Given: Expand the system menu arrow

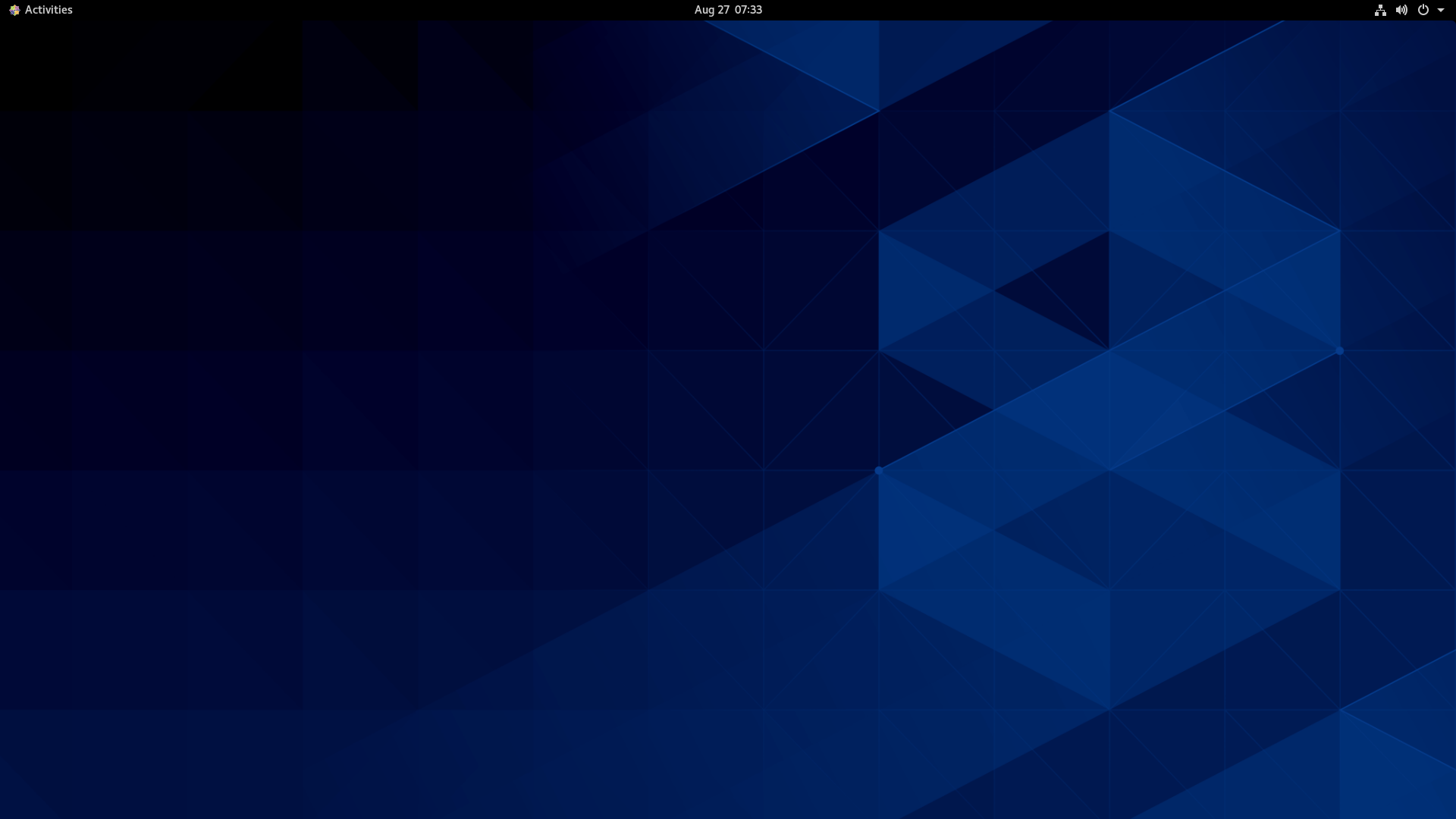Looking at the screenshot, I should pyautogui.click(x=1441, y=10).
